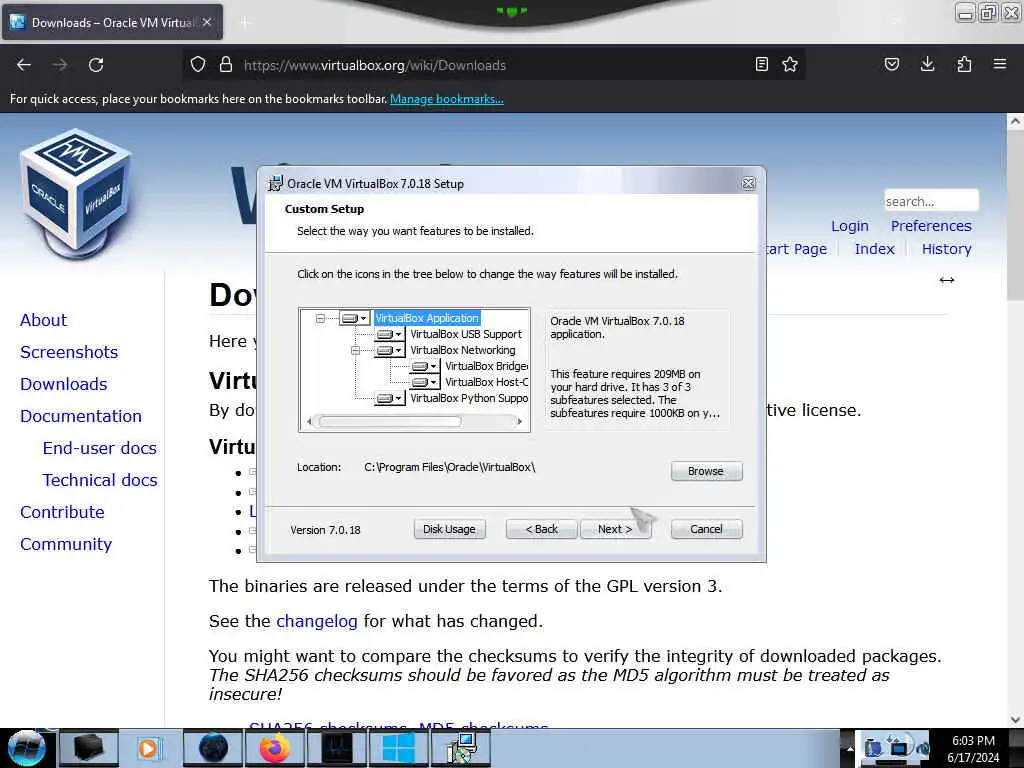Open the Documentation sidebar link
The width and height of the screenshot is (1024, 768).
[x=80, y=416]
